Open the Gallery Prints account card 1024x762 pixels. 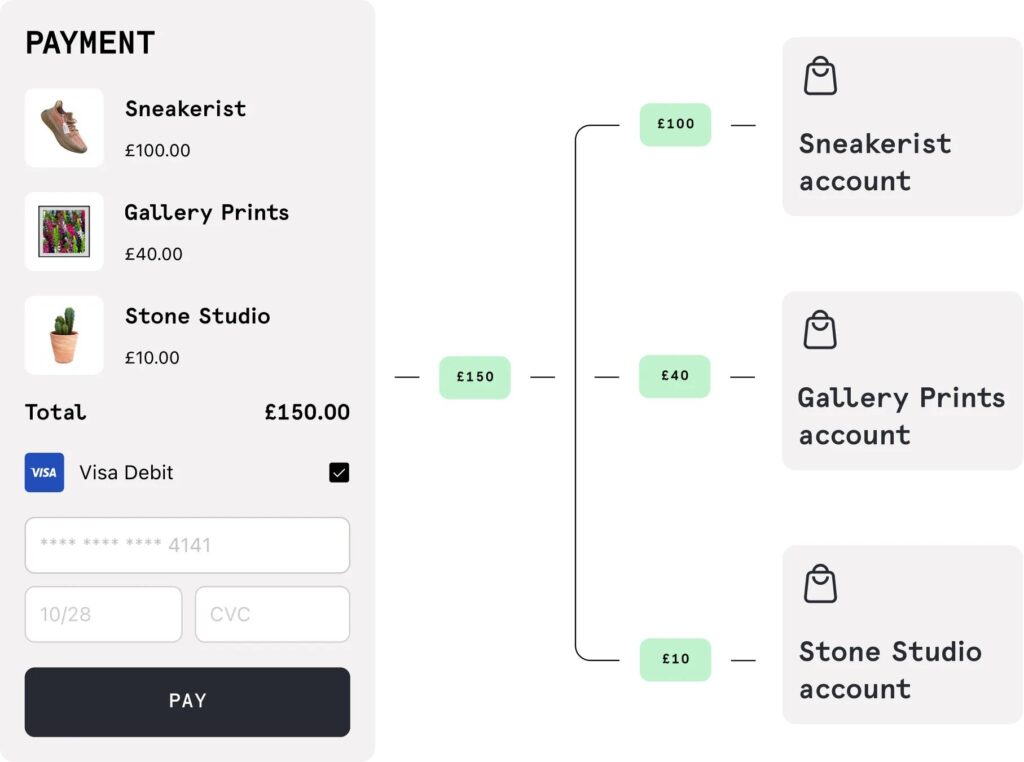coord(903,381)
